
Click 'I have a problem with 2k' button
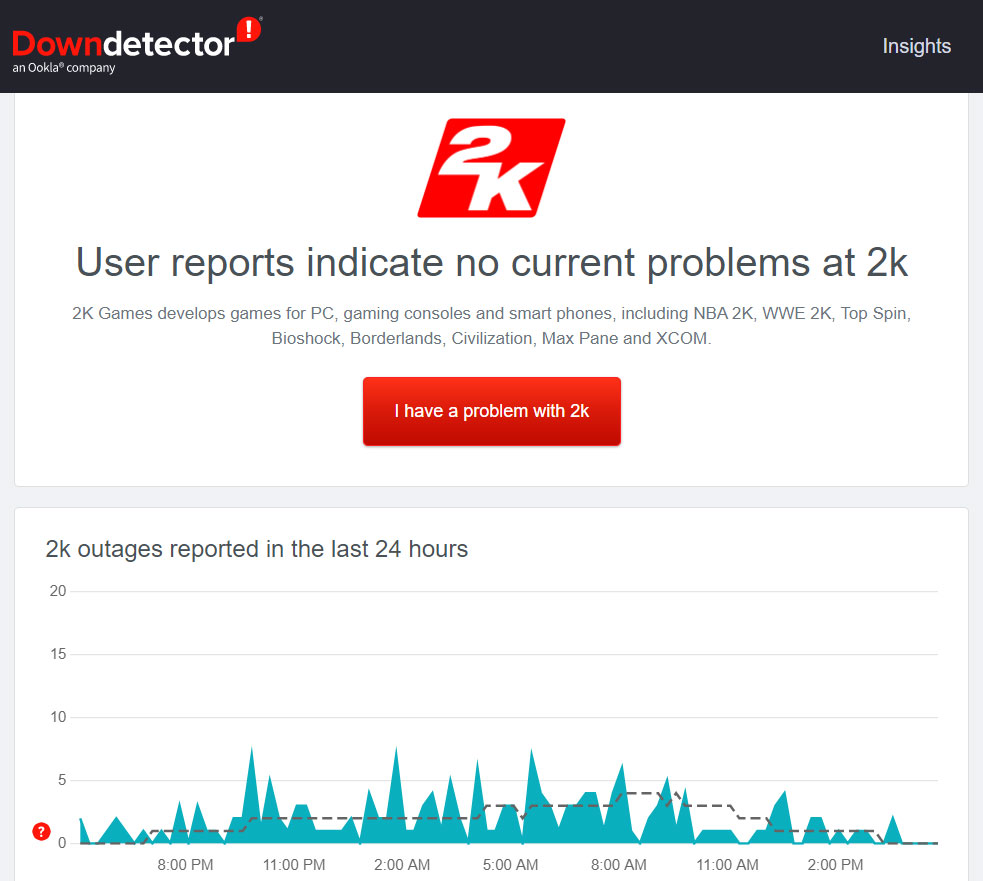click(492, 411)
